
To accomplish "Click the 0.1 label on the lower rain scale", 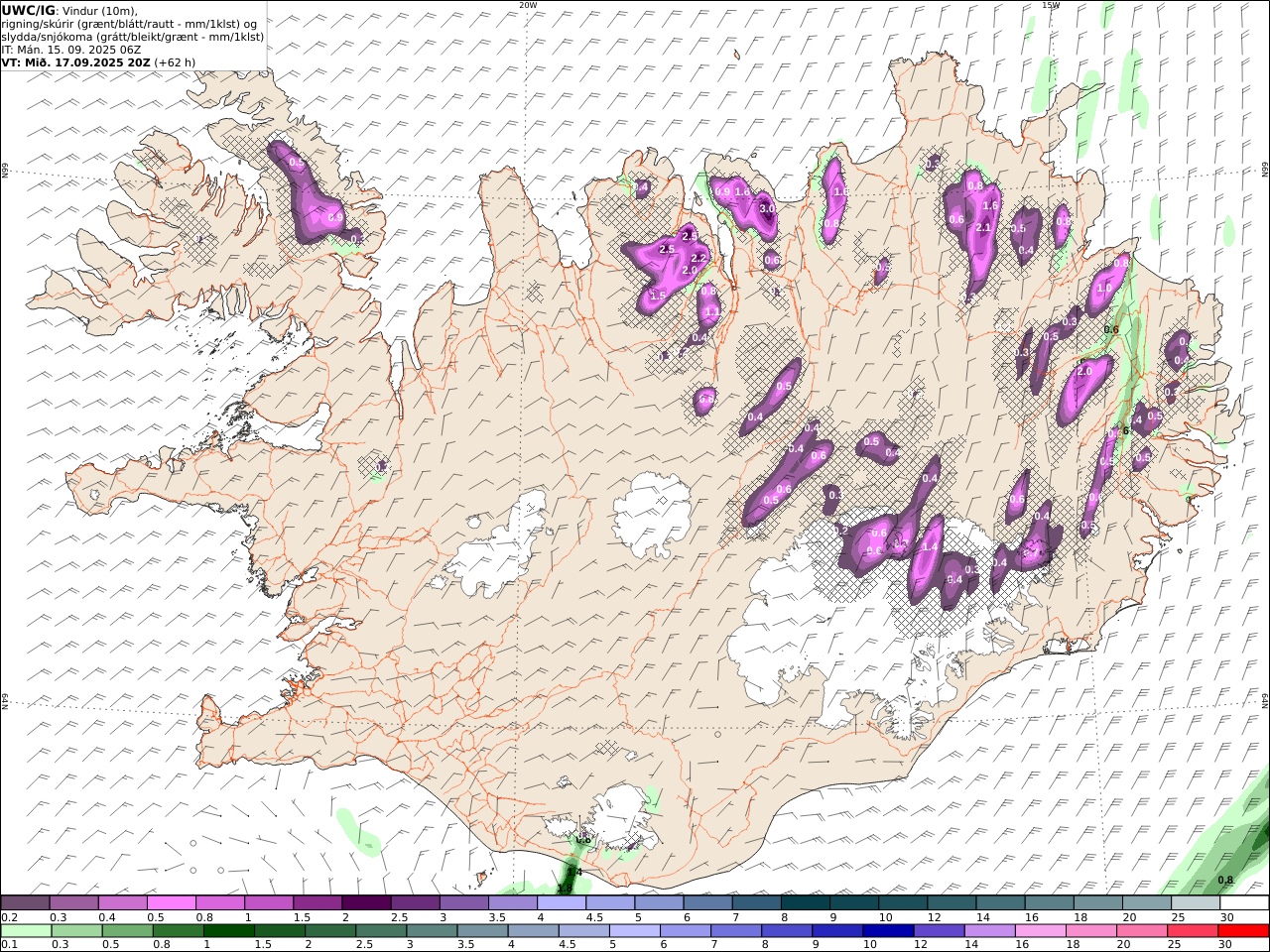I will coord(9,944).
